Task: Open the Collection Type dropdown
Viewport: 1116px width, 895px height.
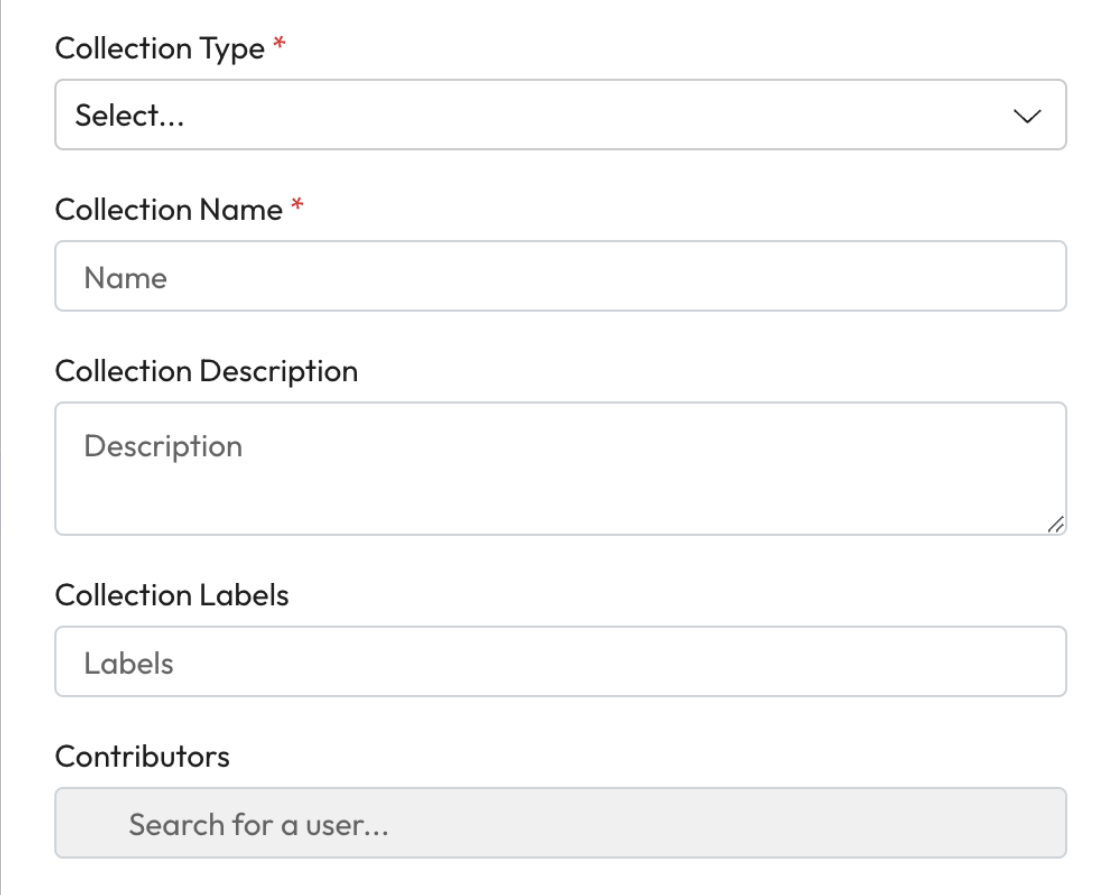Action: 560,115
